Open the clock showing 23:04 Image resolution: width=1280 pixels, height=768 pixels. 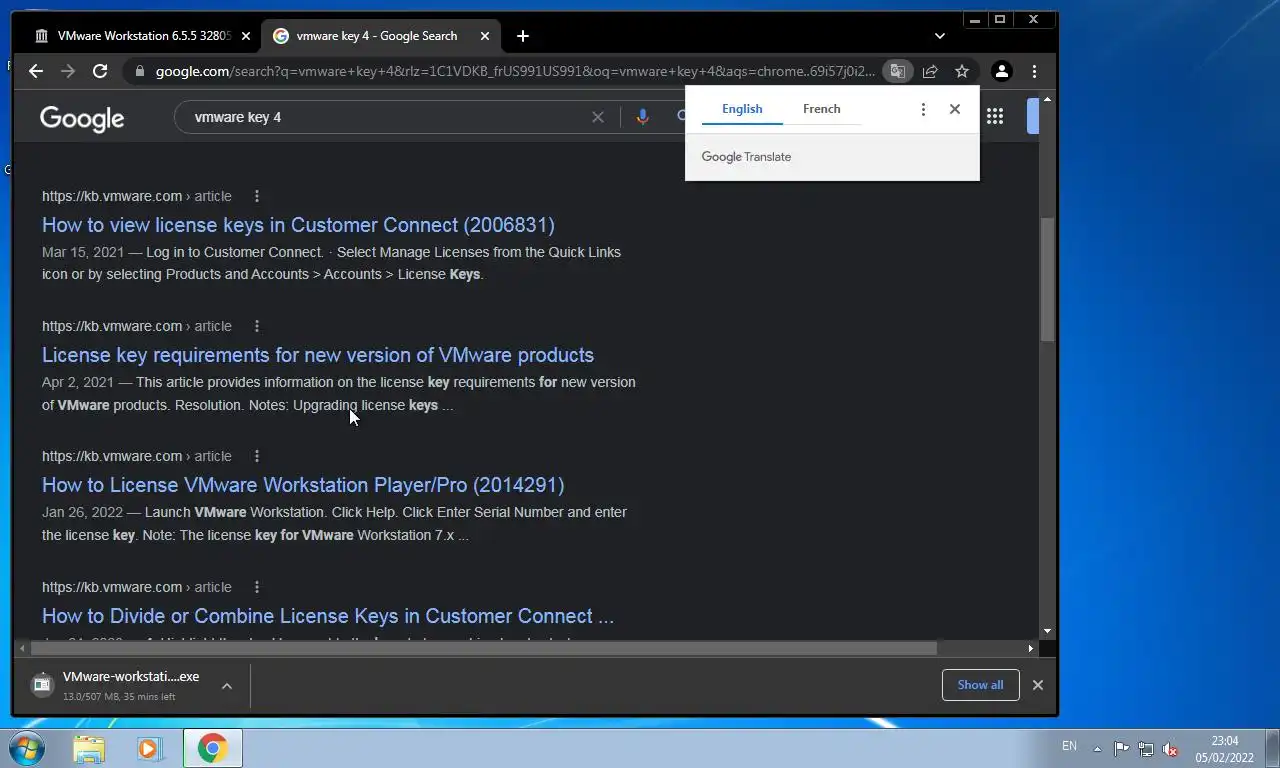click(1225, 749)
